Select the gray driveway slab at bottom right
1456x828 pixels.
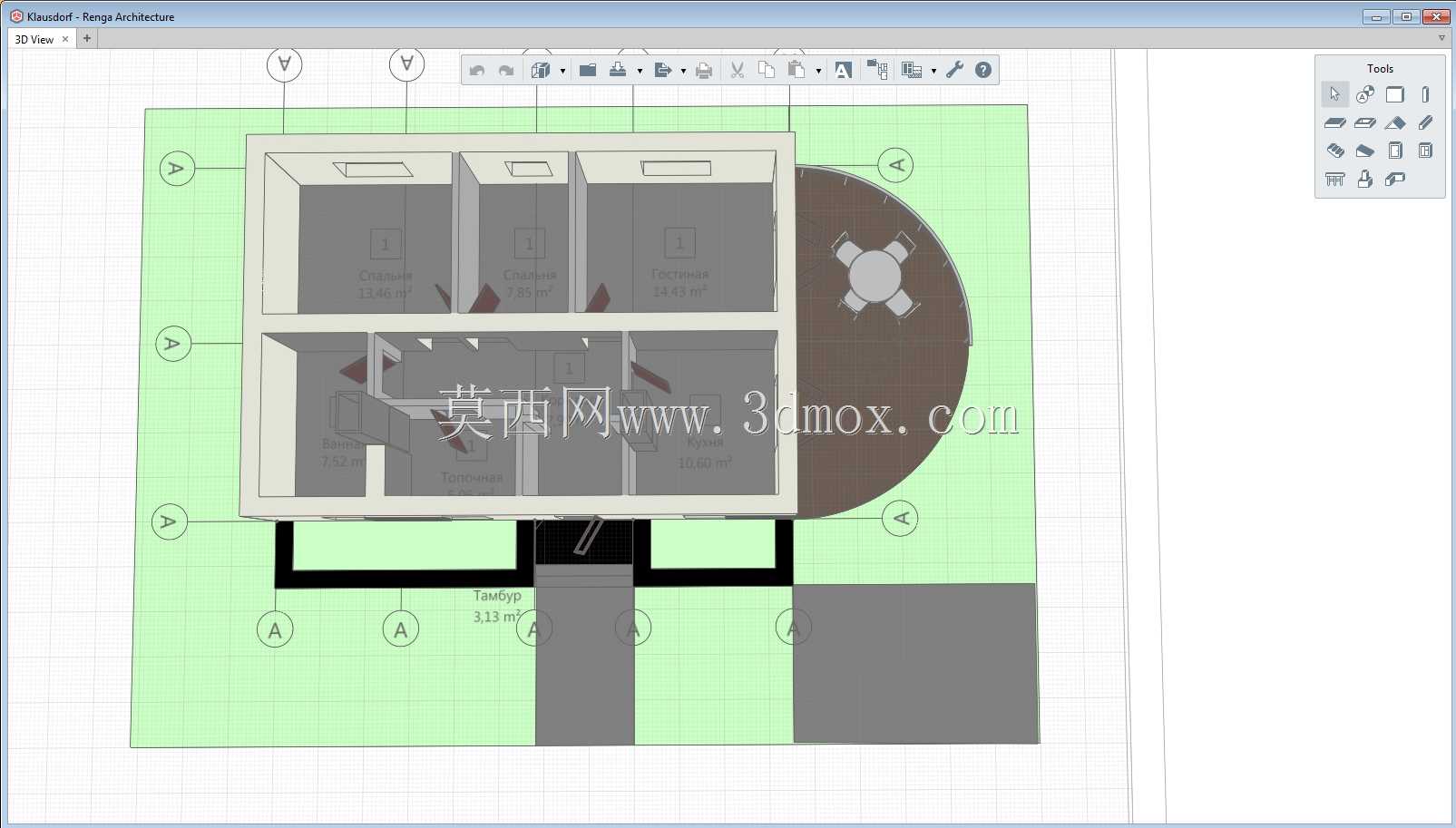(x=915, y=663)
